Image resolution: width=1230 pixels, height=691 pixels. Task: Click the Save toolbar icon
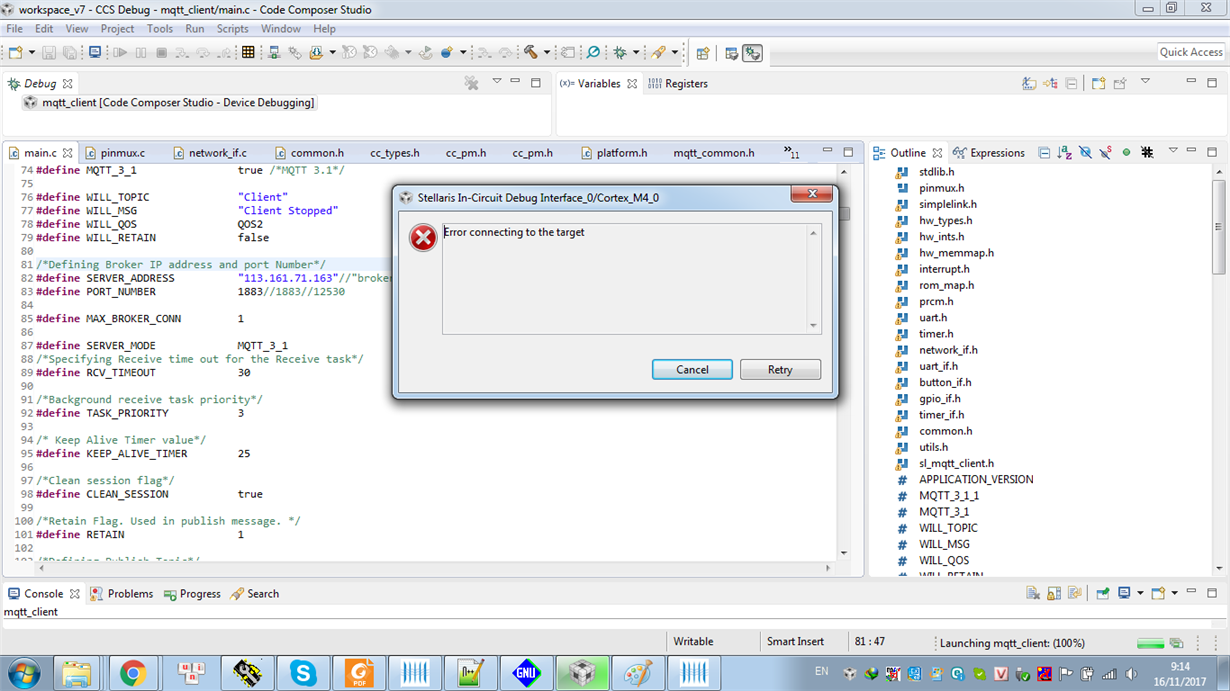pos(50,52)
